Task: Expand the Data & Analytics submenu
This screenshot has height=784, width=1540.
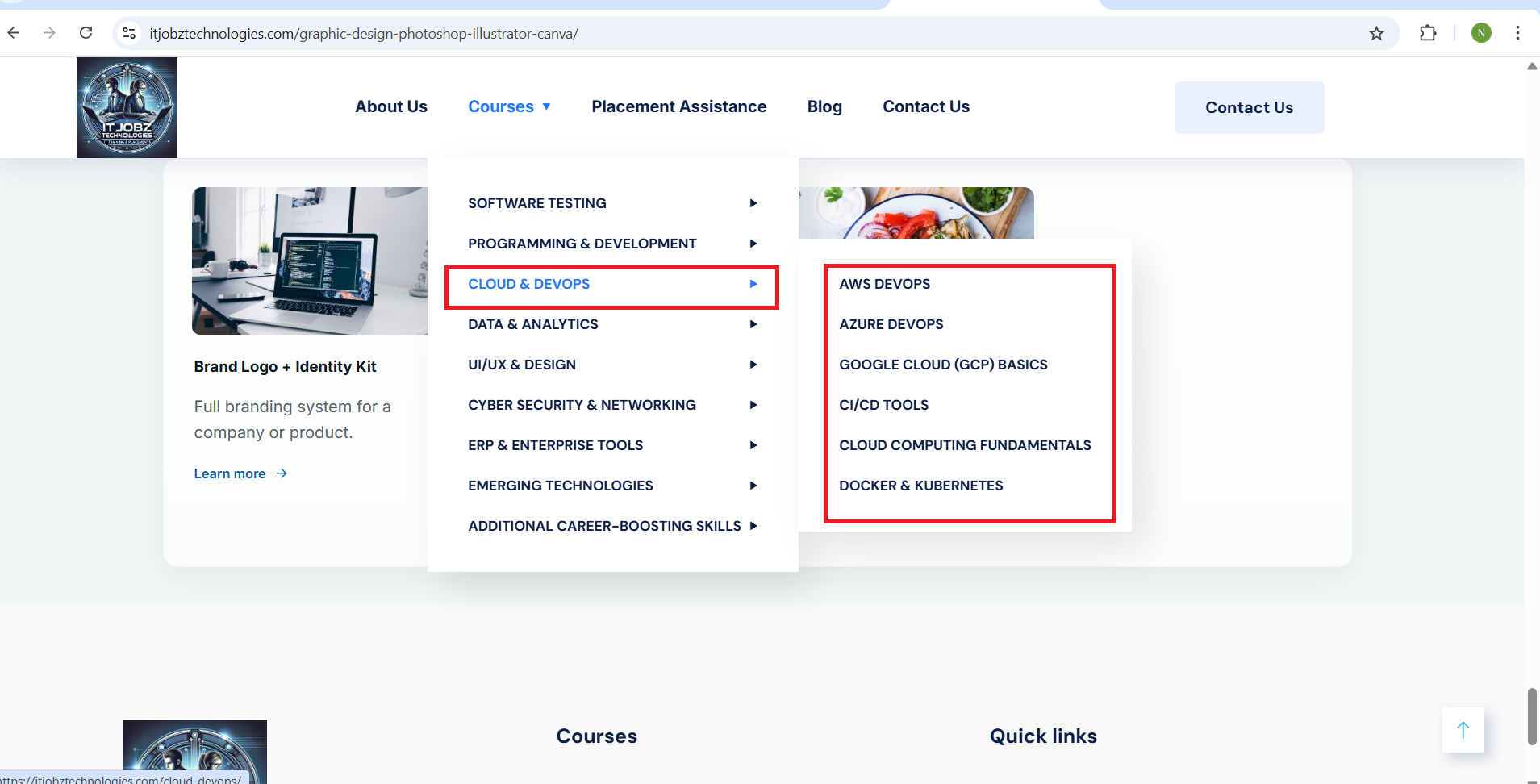Action: tap(533, 324)
